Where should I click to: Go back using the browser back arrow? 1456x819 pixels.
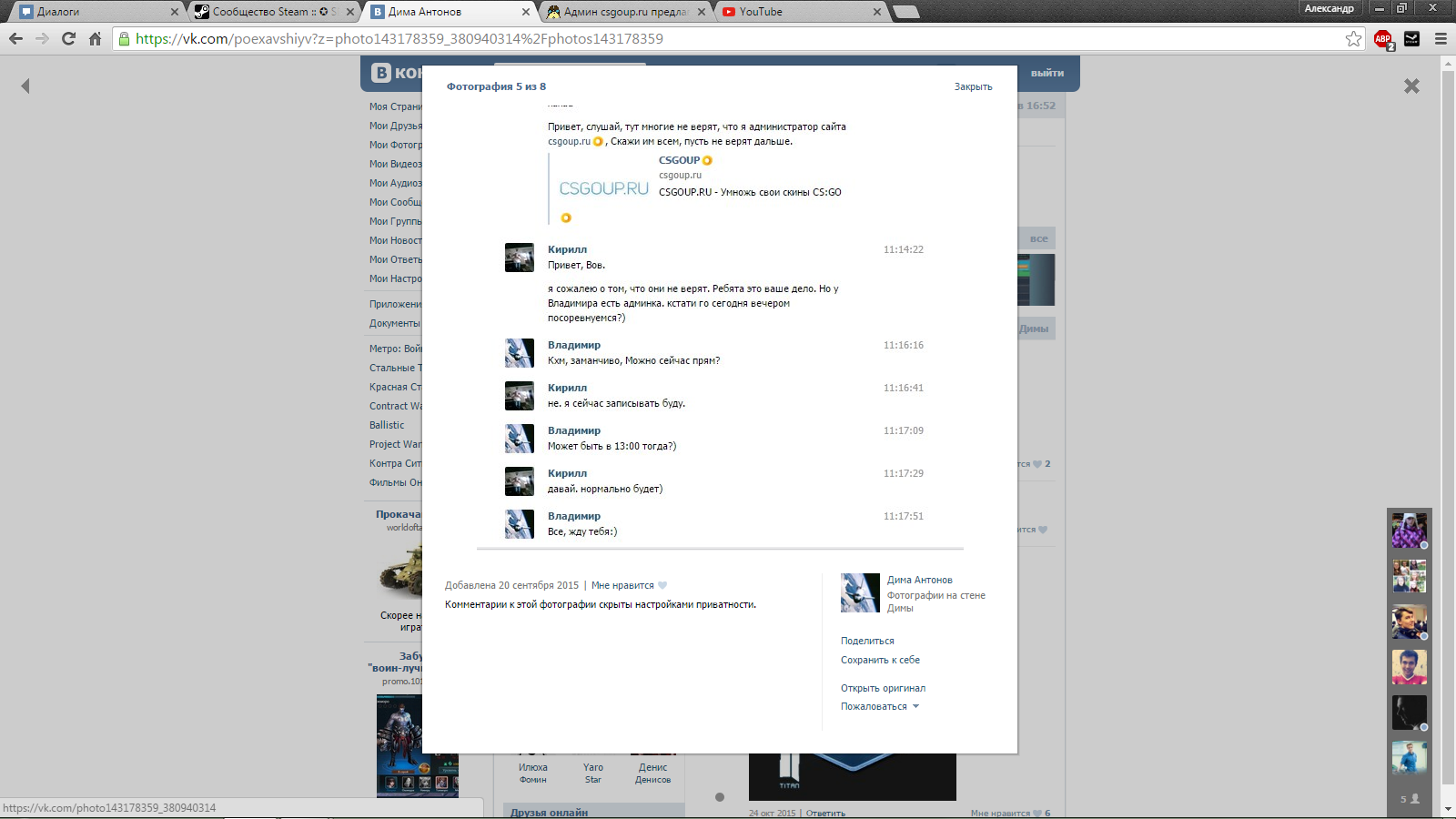click(x=15, y=38)
